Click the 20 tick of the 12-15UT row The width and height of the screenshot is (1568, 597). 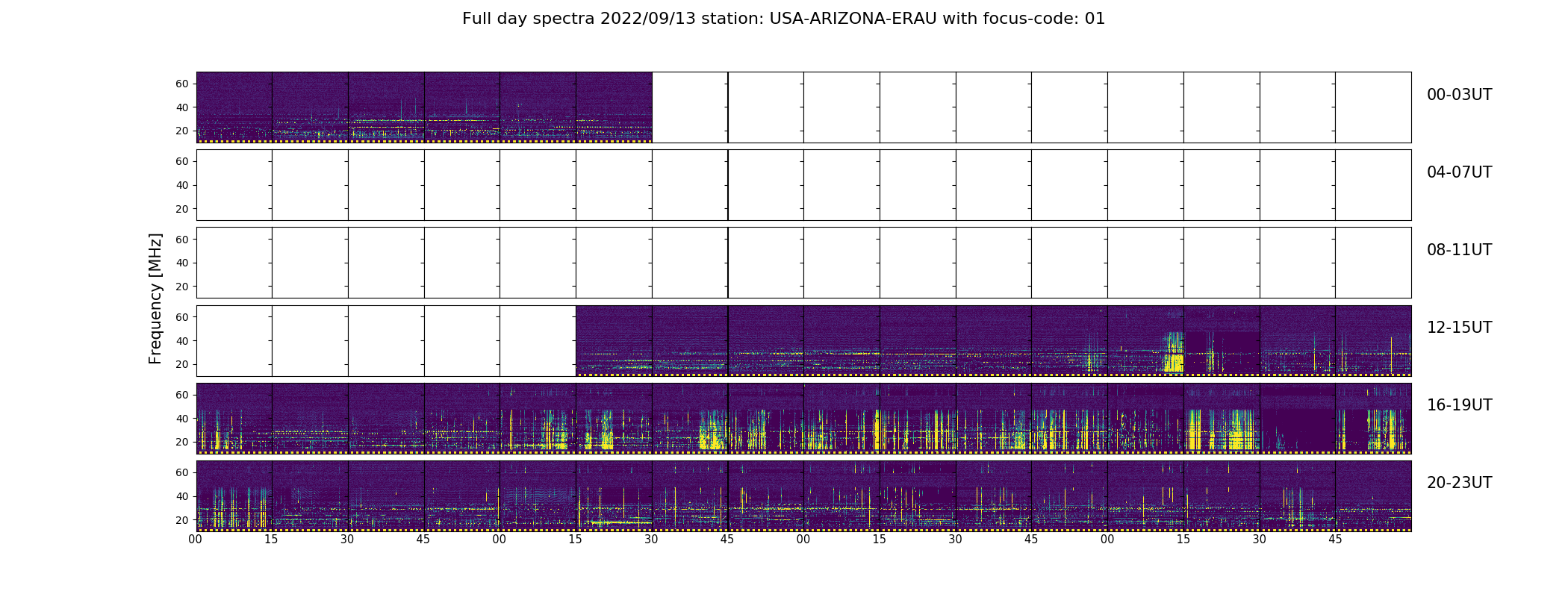181,364
